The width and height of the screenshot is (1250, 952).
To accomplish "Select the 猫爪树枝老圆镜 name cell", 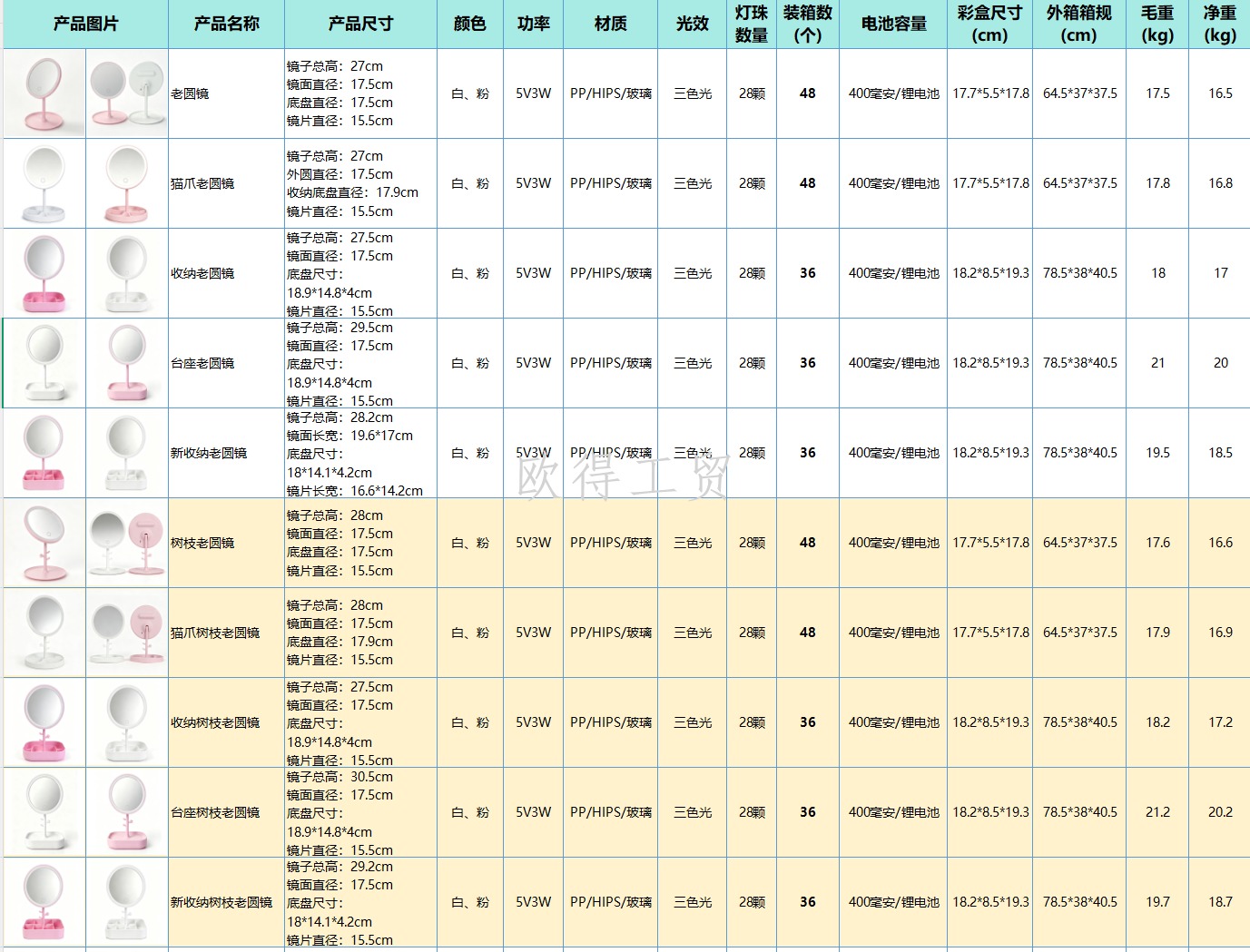I will (x=226, y=633).
